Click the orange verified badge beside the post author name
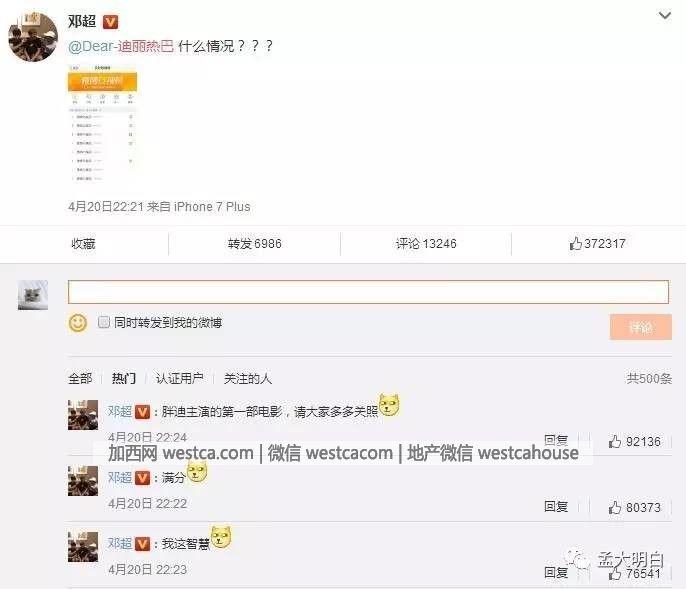The width and height of the screenshot is (686, 589). 110,21
